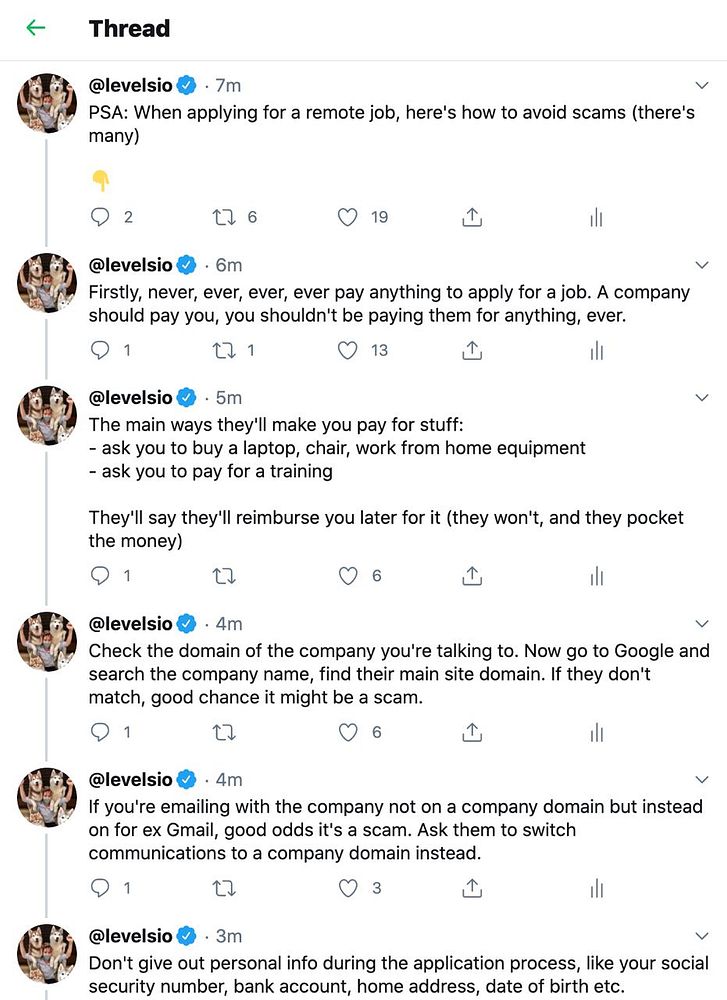Image resolution: width=727 pixels, height=1000 pixels.
Task: Share the PSA remote job scams tweet
Action: [x=473, y=217]
